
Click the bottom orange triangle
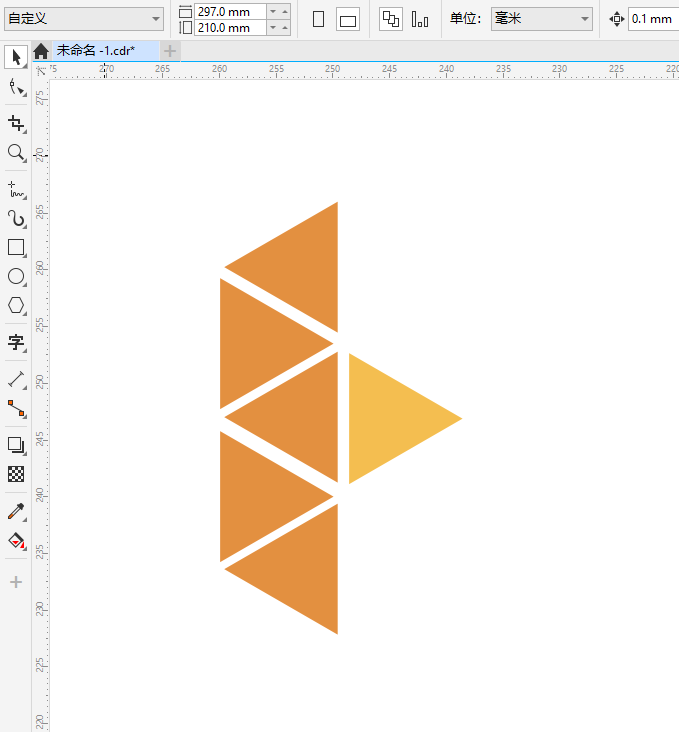300,569
